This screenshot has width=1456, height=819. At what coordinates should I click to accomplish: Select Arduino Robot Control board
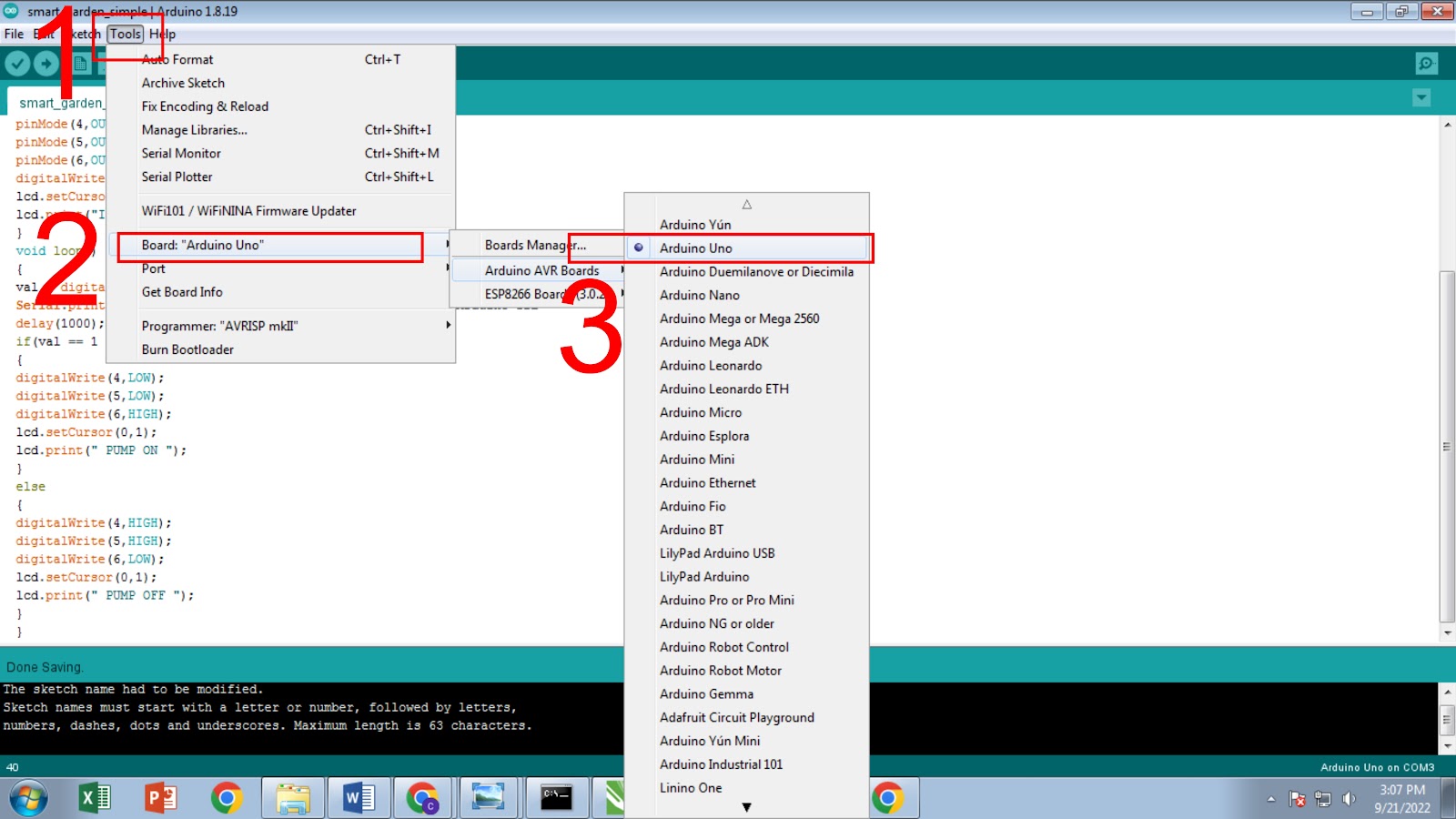pos(747,647)
